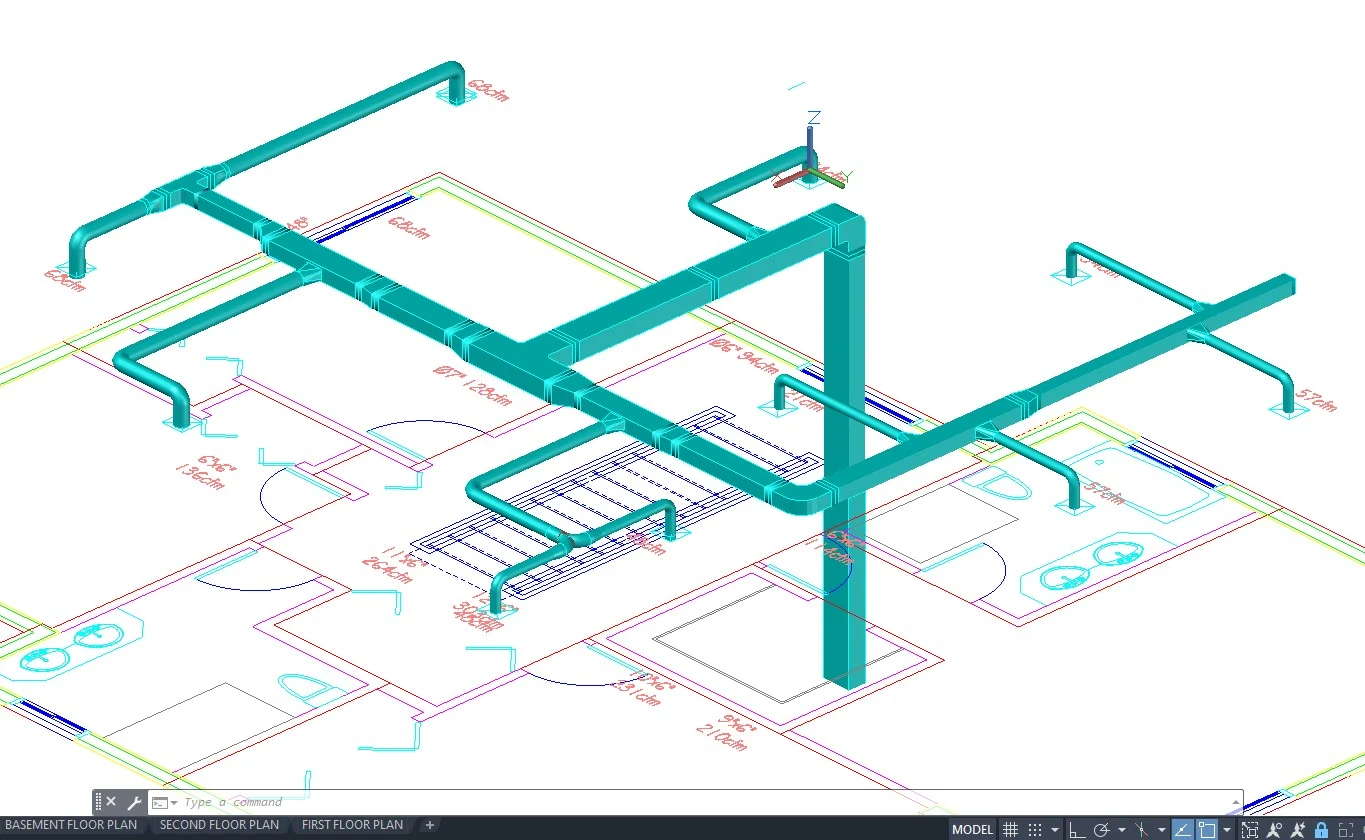The height and width of the screenshot is (840, 1365).
Task: Open command line customization wrench
Action: (x=134, y=802)
